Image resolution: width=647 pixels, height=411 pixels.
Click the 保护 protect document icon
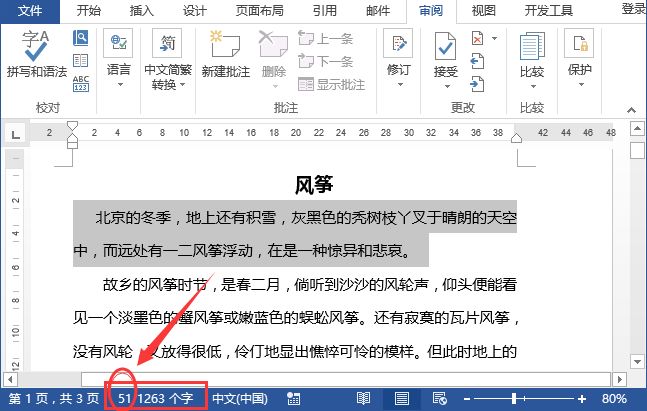[x=579, y=43]
